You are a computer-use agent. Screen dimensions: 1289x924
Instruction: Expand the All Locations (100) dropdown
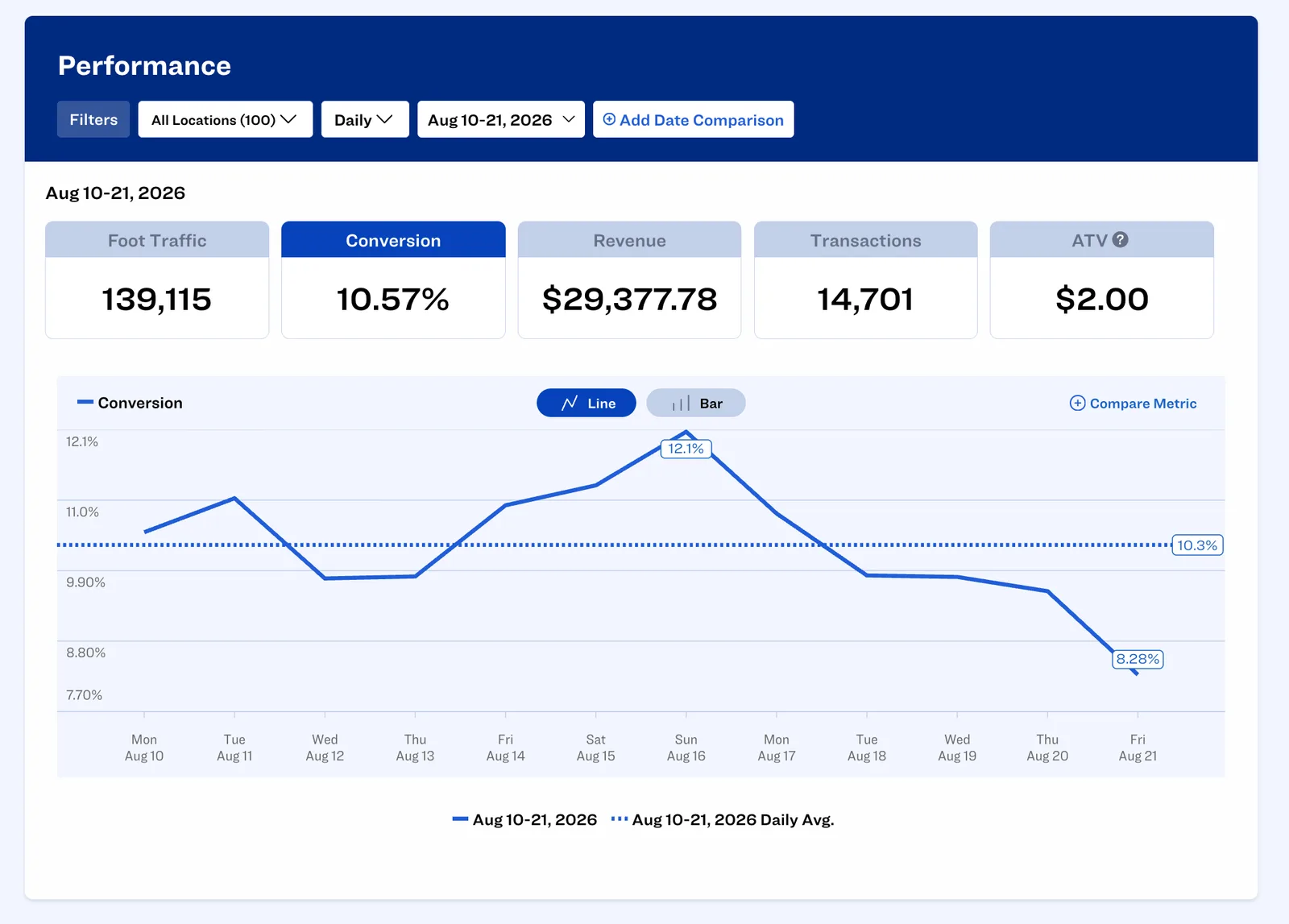click(x=226, y=119)
